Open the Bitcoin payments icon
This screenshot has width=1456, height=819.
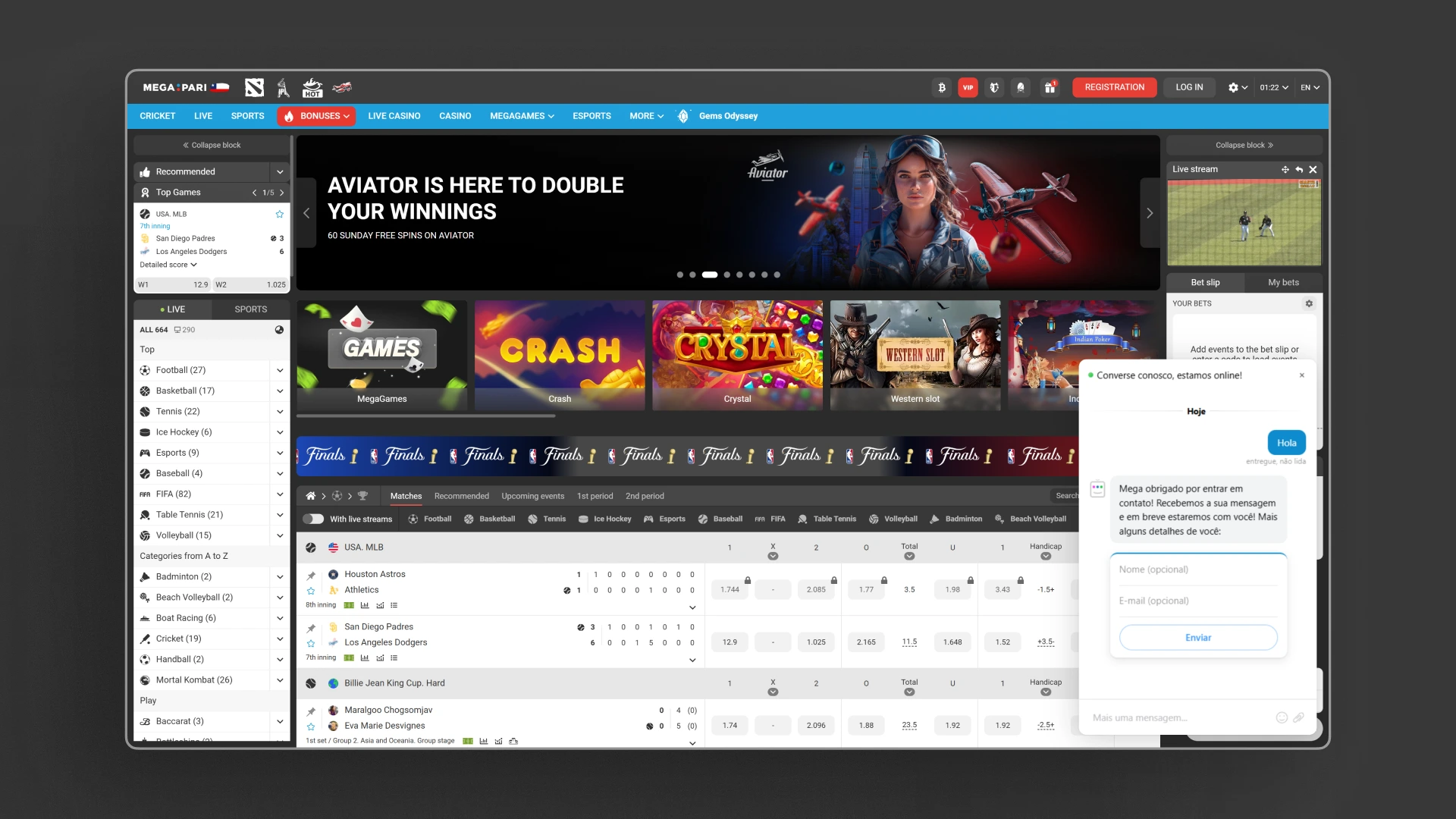click(x=942, y=88)
